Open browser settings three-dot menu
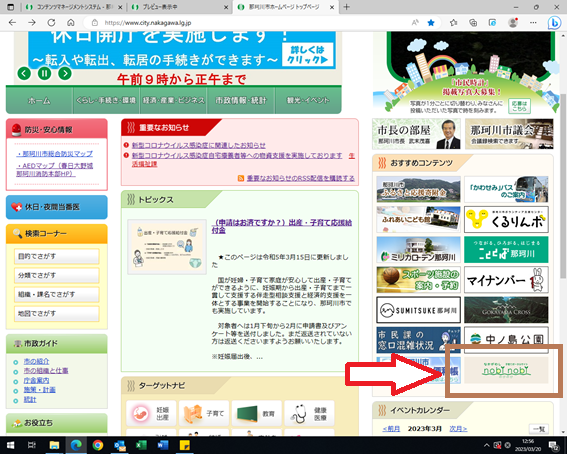This screenshot has width=567, height=454. [x=533, y=23]
